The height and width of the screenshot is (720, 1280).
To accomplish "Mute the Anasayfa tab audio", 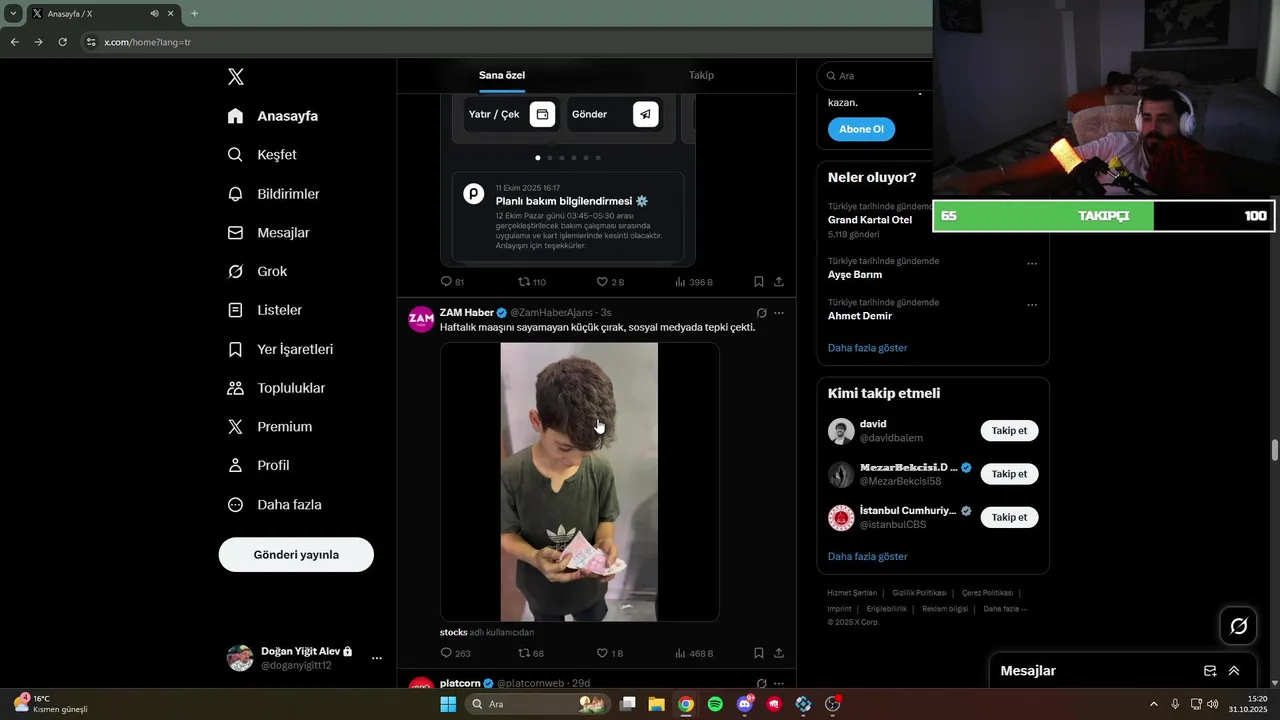I will (x=154, y=14).
